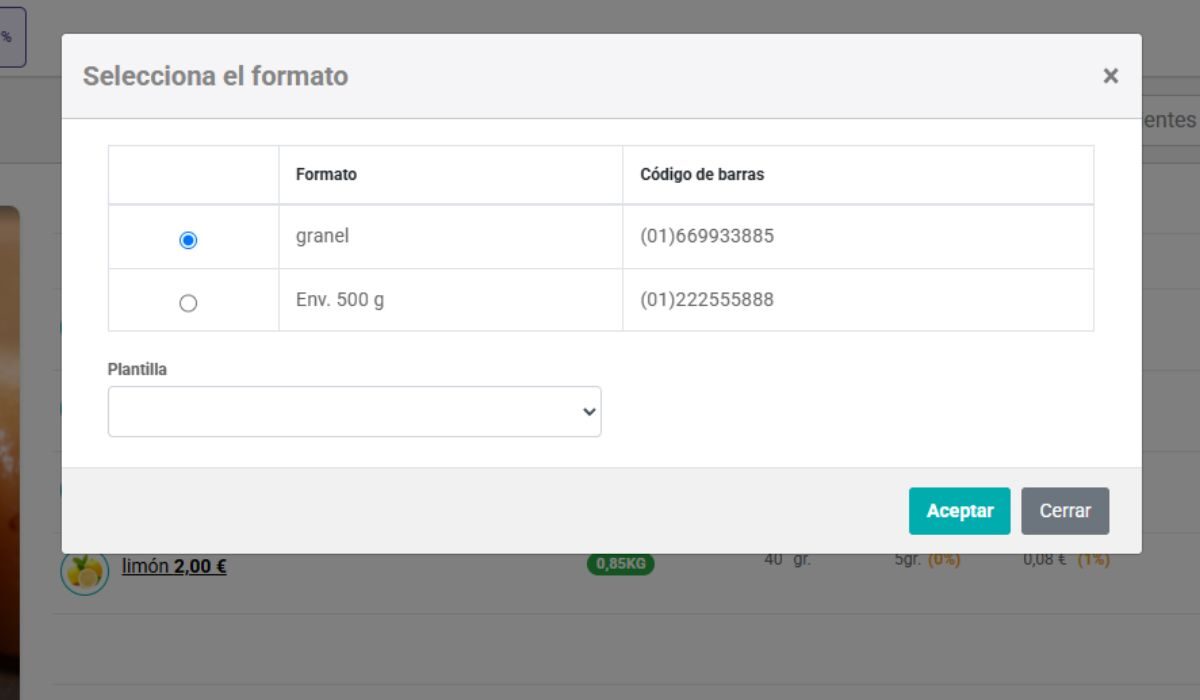Expand the empty Plantilla selector
The height and width of the screenshot is (700, 1200).
click(x=354, y=410)
